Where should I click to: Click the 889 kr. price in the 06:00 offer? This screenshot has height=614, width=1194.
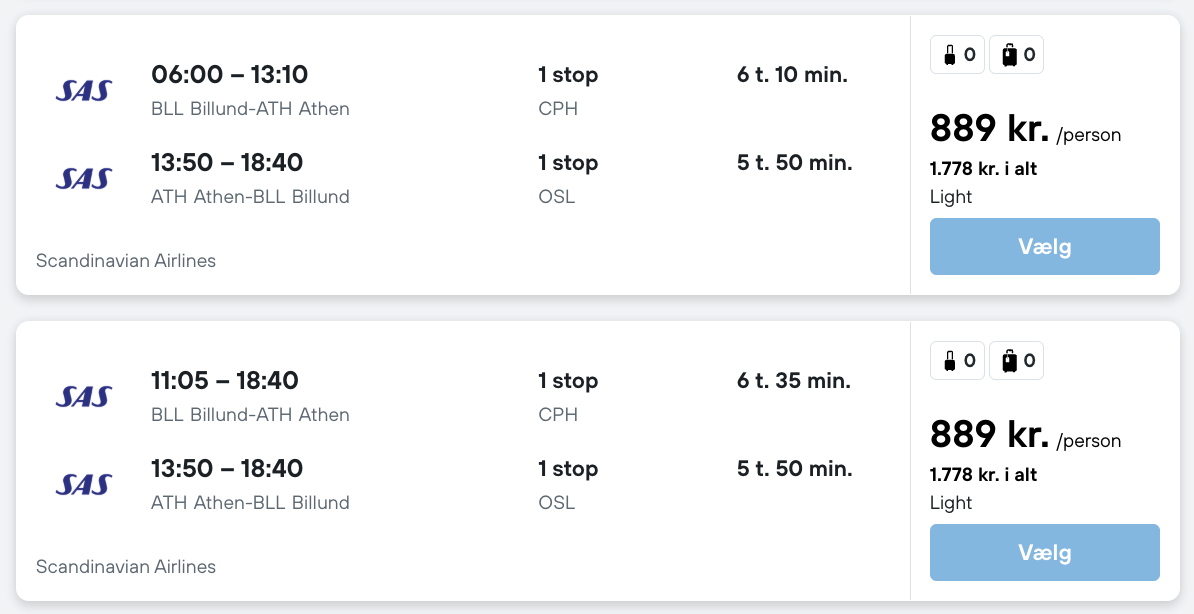pyautogui.click(x=989, y=129)
